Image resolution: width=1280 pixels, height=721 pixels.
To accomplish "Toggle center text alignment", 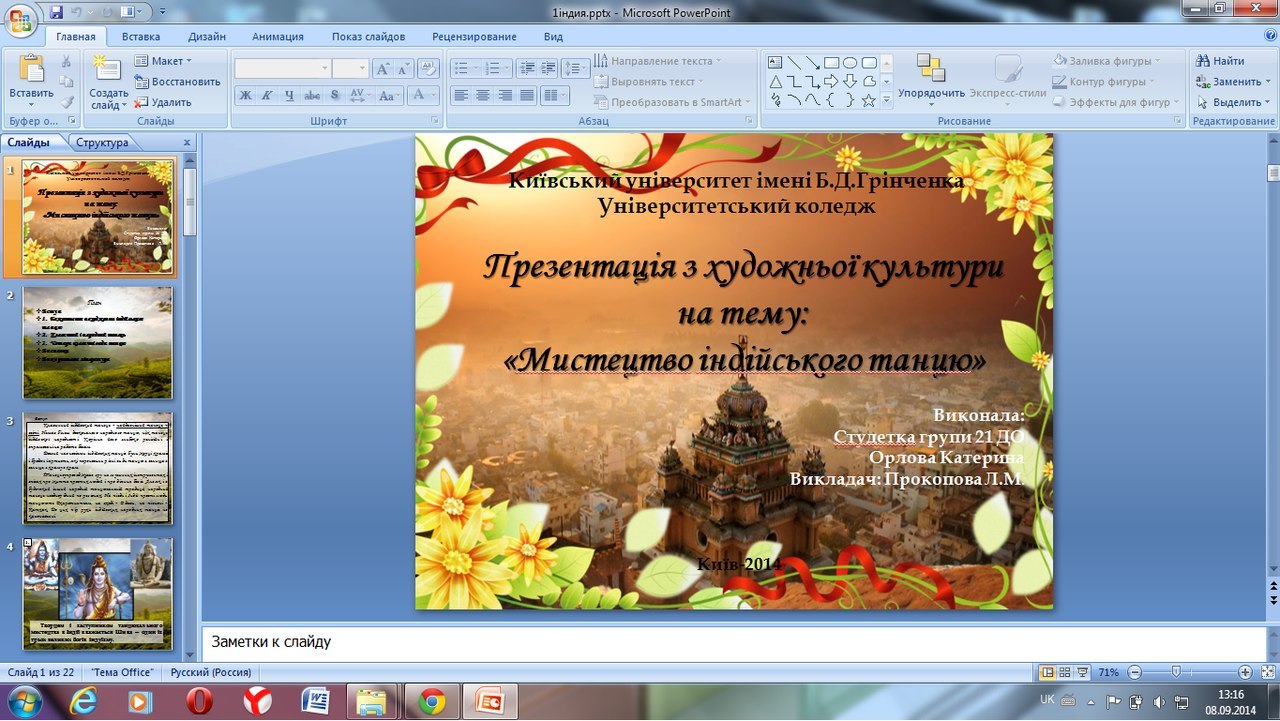I will [x=482, y=96].
